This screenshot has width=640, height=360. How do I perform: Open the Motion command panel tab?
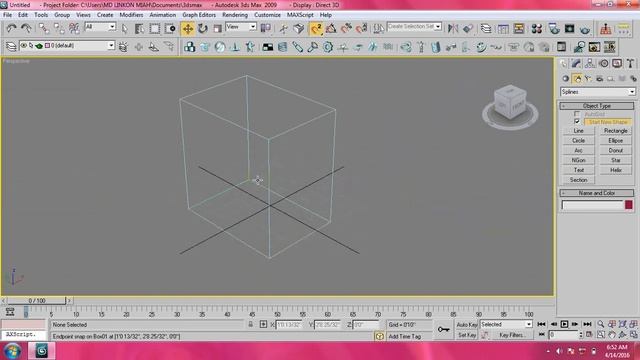[604, 64]
